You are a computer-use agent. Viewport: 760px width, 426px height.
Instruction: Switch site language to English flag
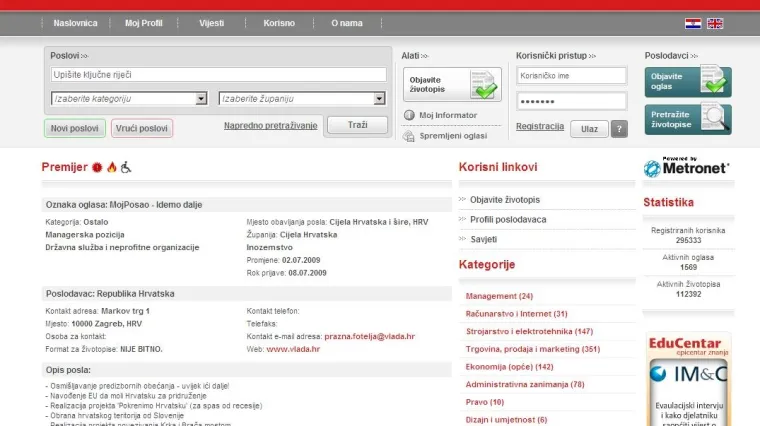click(715, 23)
